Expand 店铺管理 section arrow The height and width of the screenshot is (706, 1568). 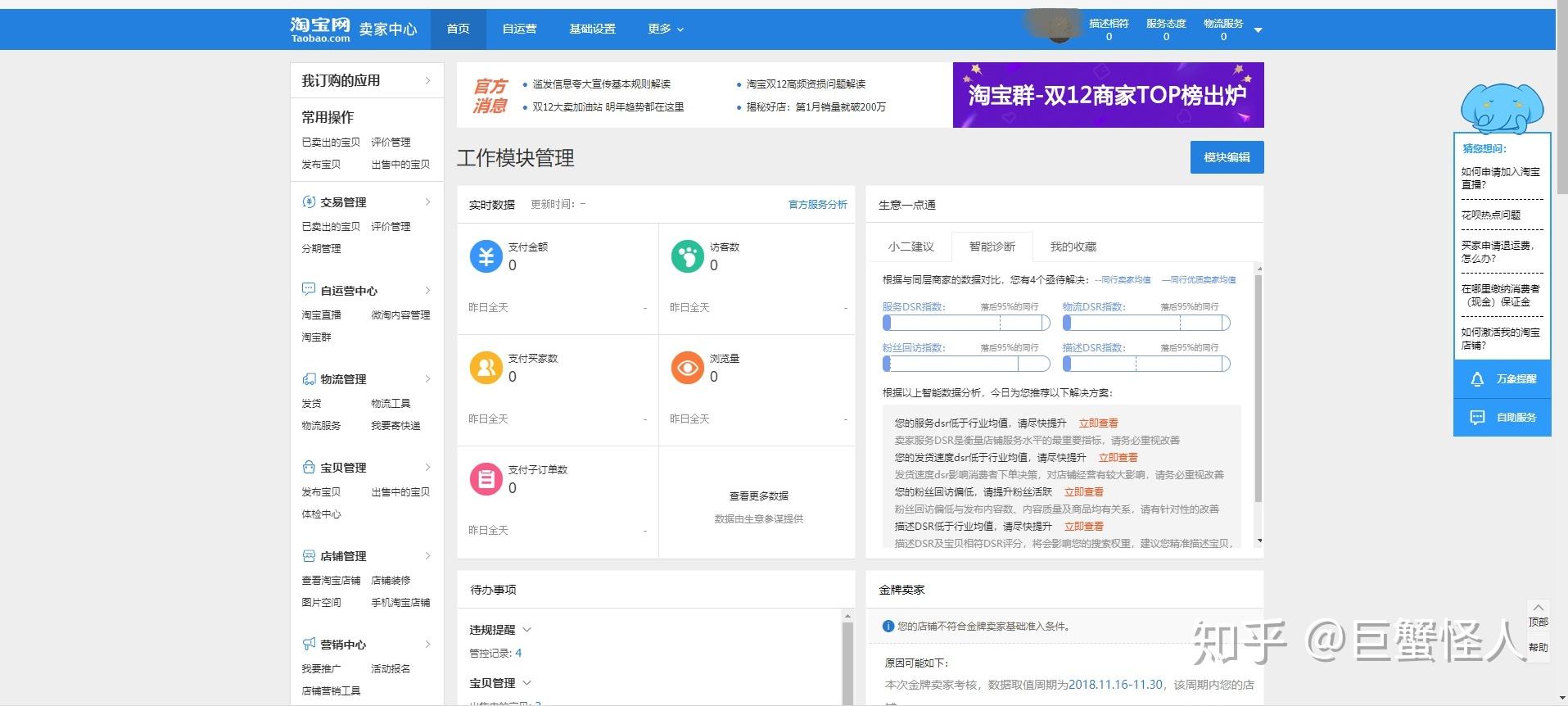point(427,555)
